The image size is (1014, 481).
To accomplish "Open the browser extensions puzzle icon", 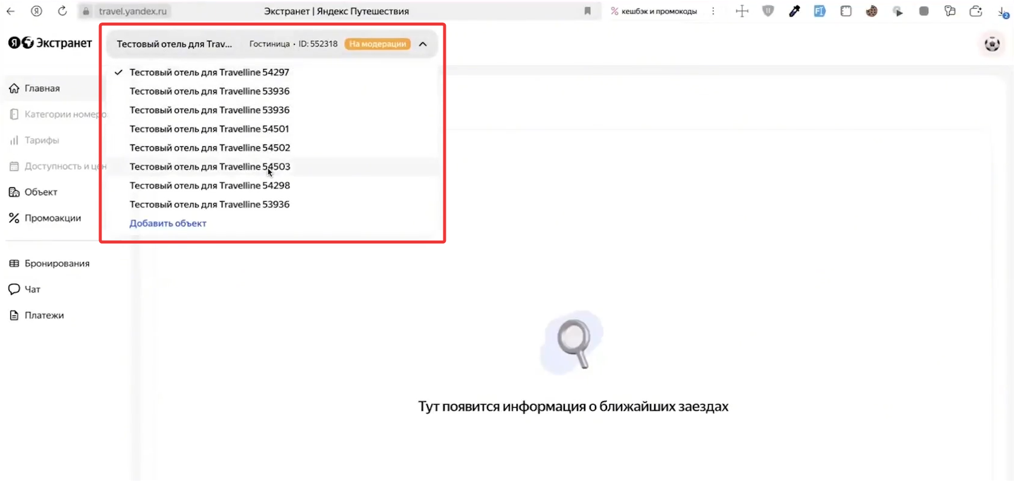I will (976, 11).
